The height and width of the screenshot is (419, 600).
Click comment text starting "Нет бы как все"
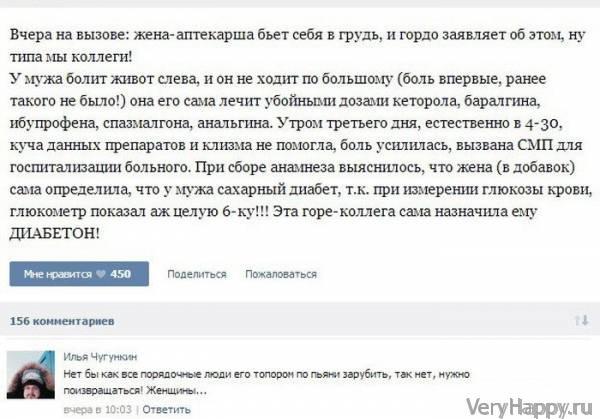(x=266, y=374)
